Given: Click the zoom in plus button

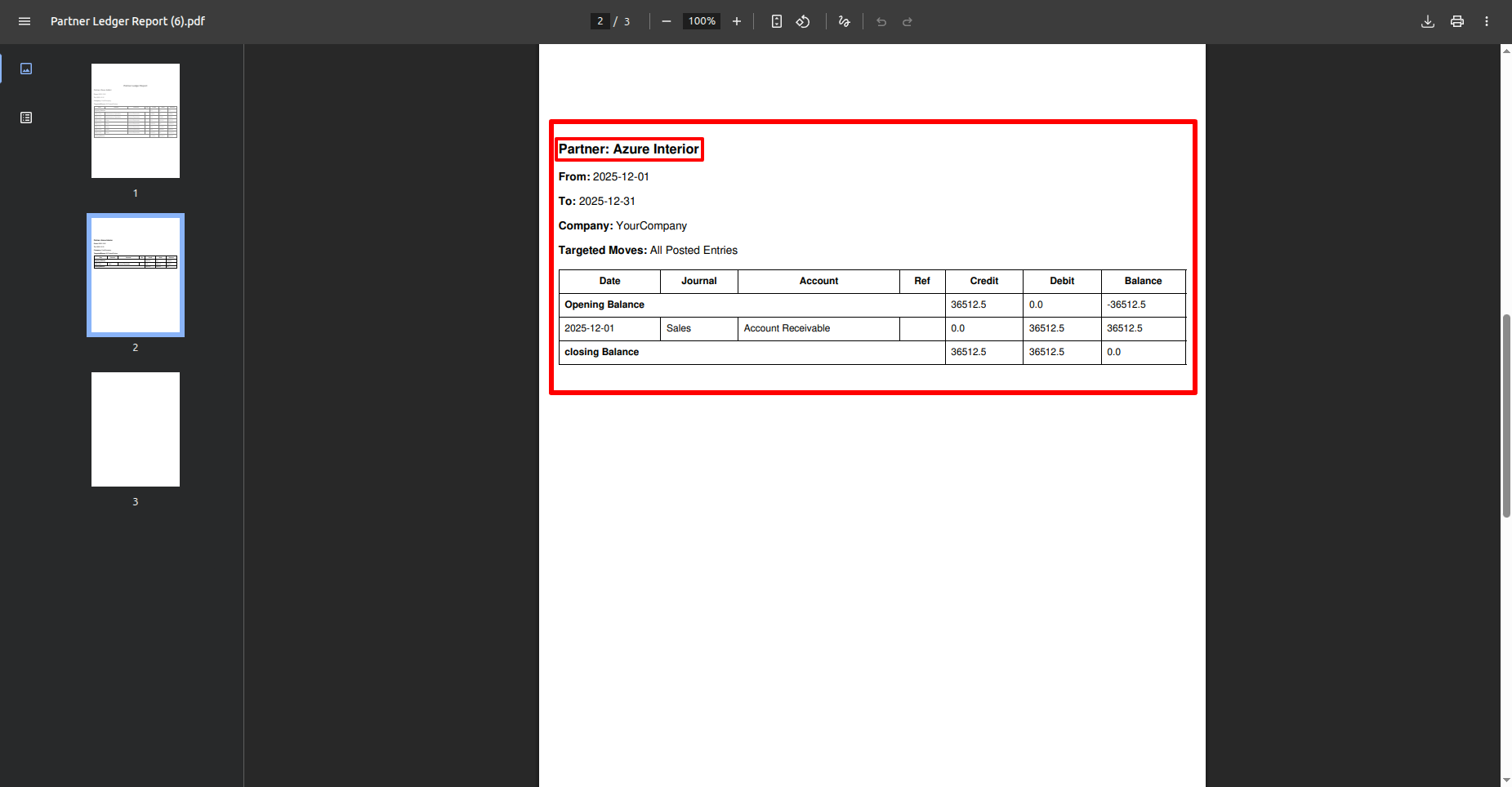Looking at the screenshot, I should click(737, 21).
